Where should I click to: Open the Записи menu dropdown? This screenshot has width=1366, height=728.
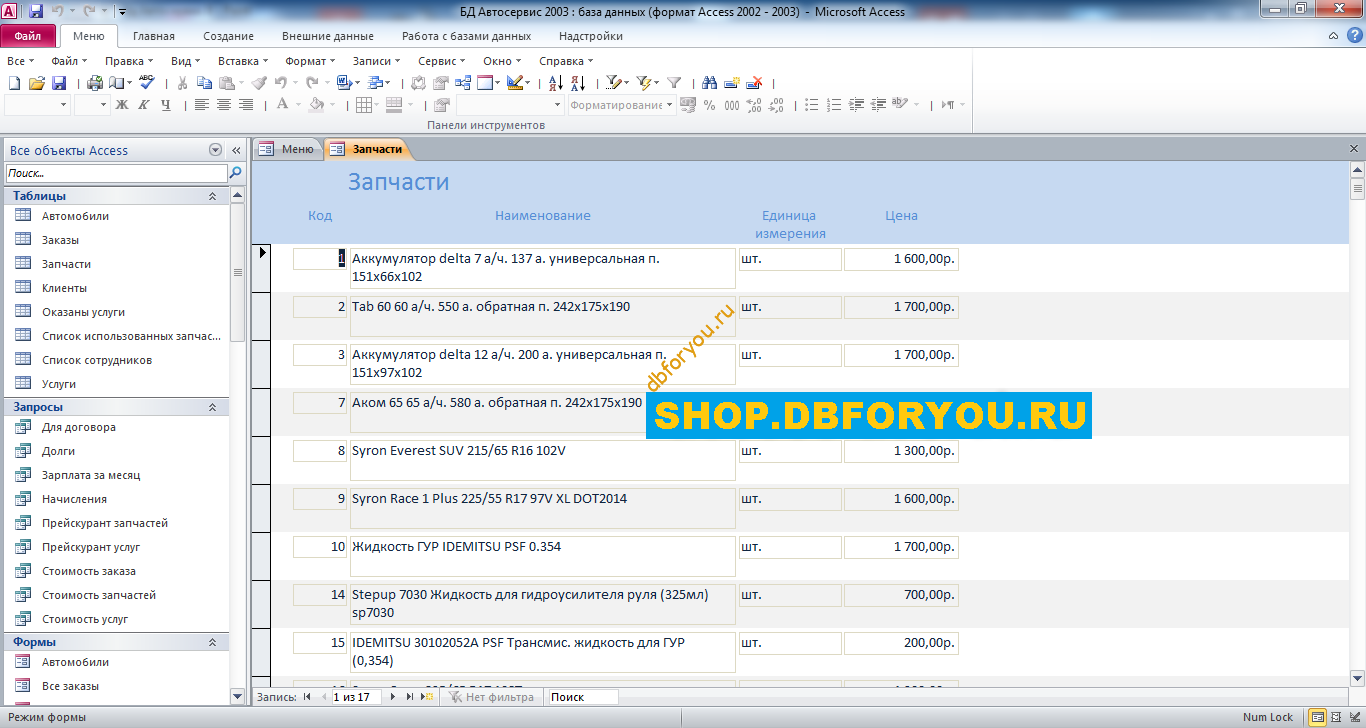tap(376, 61)
